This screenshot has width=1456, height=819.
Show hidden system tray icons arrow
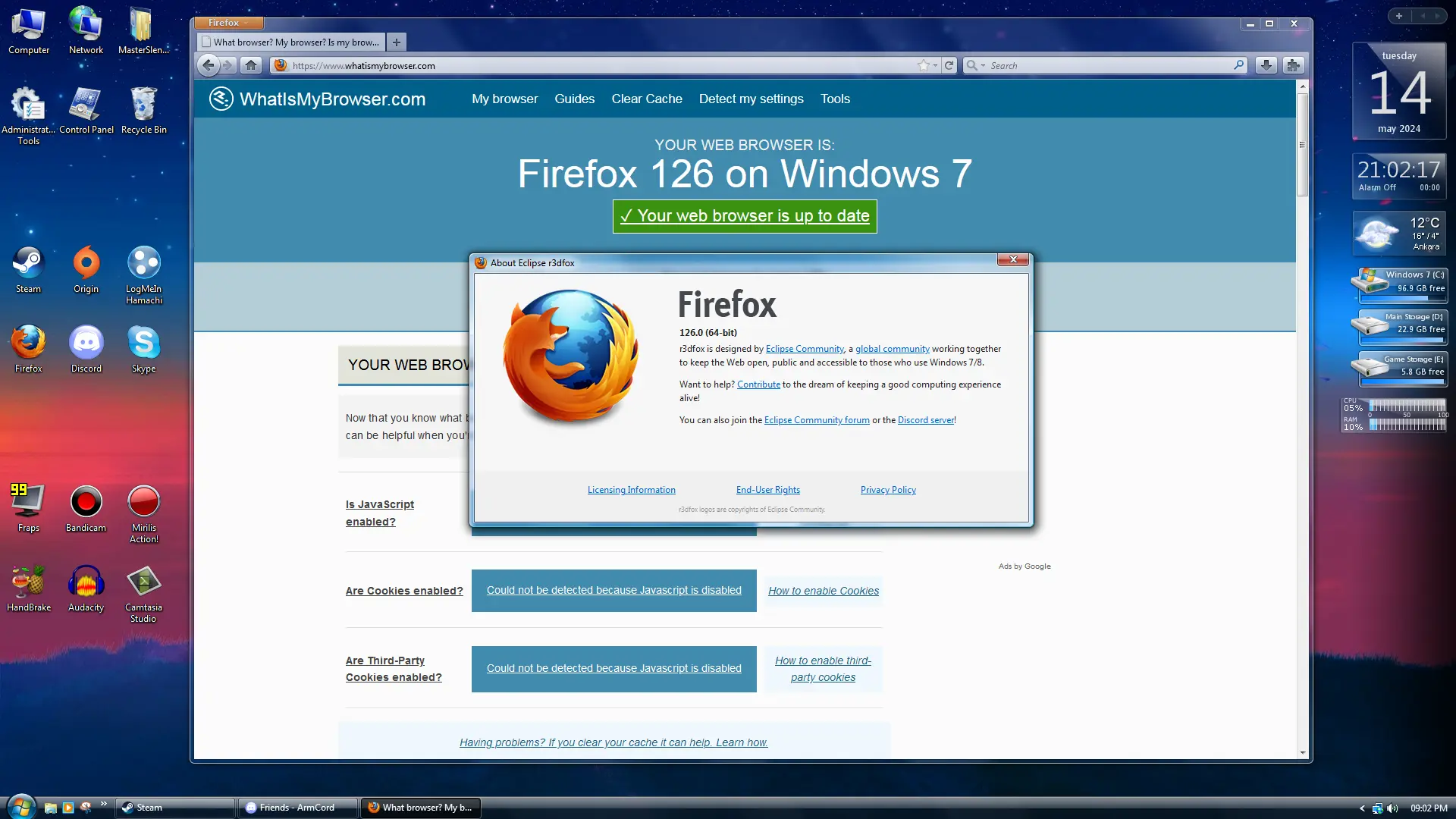pyautogui.click(x=1362, y=808)
